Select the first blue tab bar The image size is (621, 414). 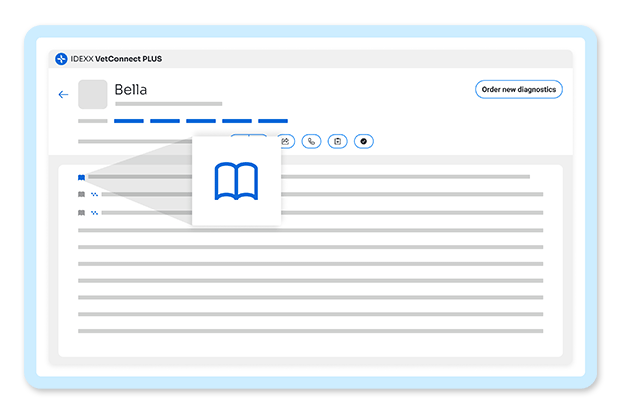pyautogui.click(x=129, y=121)
